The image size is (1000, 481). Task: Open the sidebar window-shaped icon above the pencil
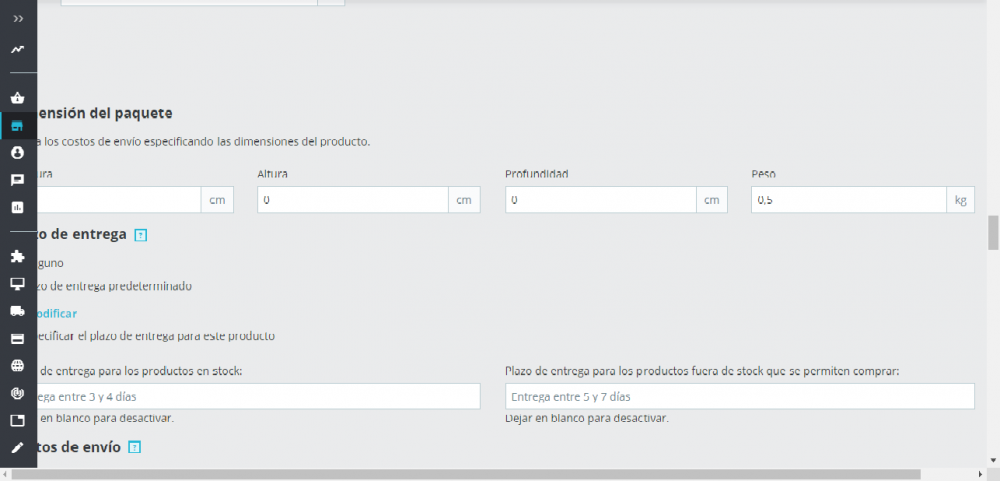pyautogui.click(x=18, y=420)
